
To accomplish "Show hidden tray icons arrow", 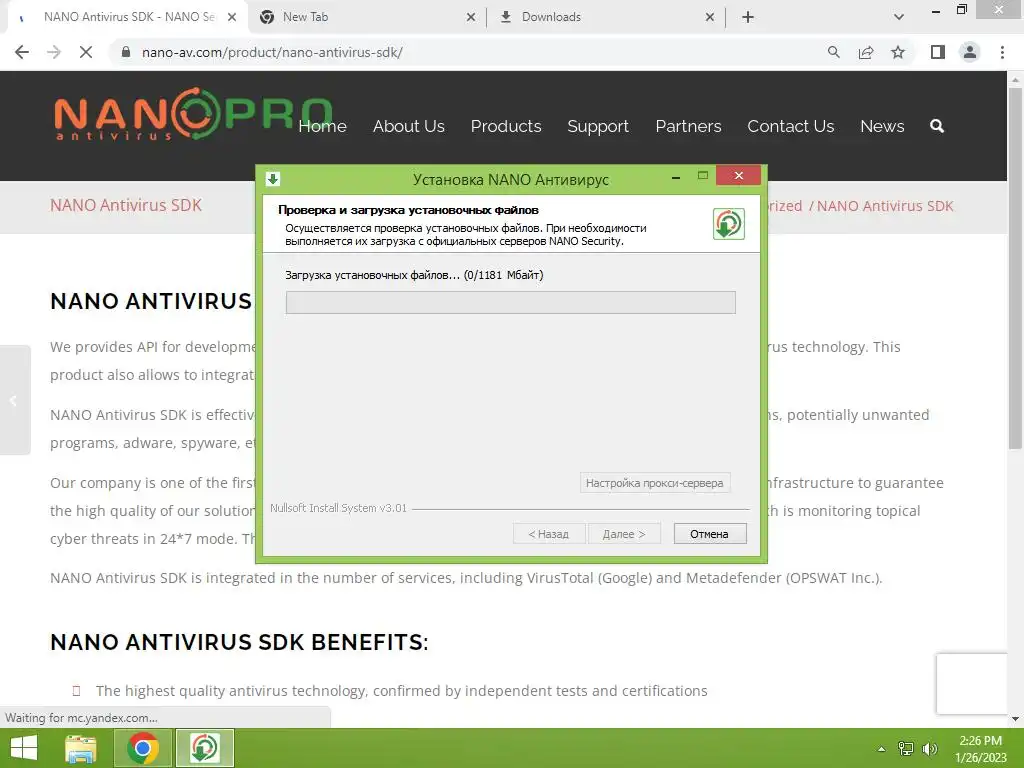I will pos(882,749).
